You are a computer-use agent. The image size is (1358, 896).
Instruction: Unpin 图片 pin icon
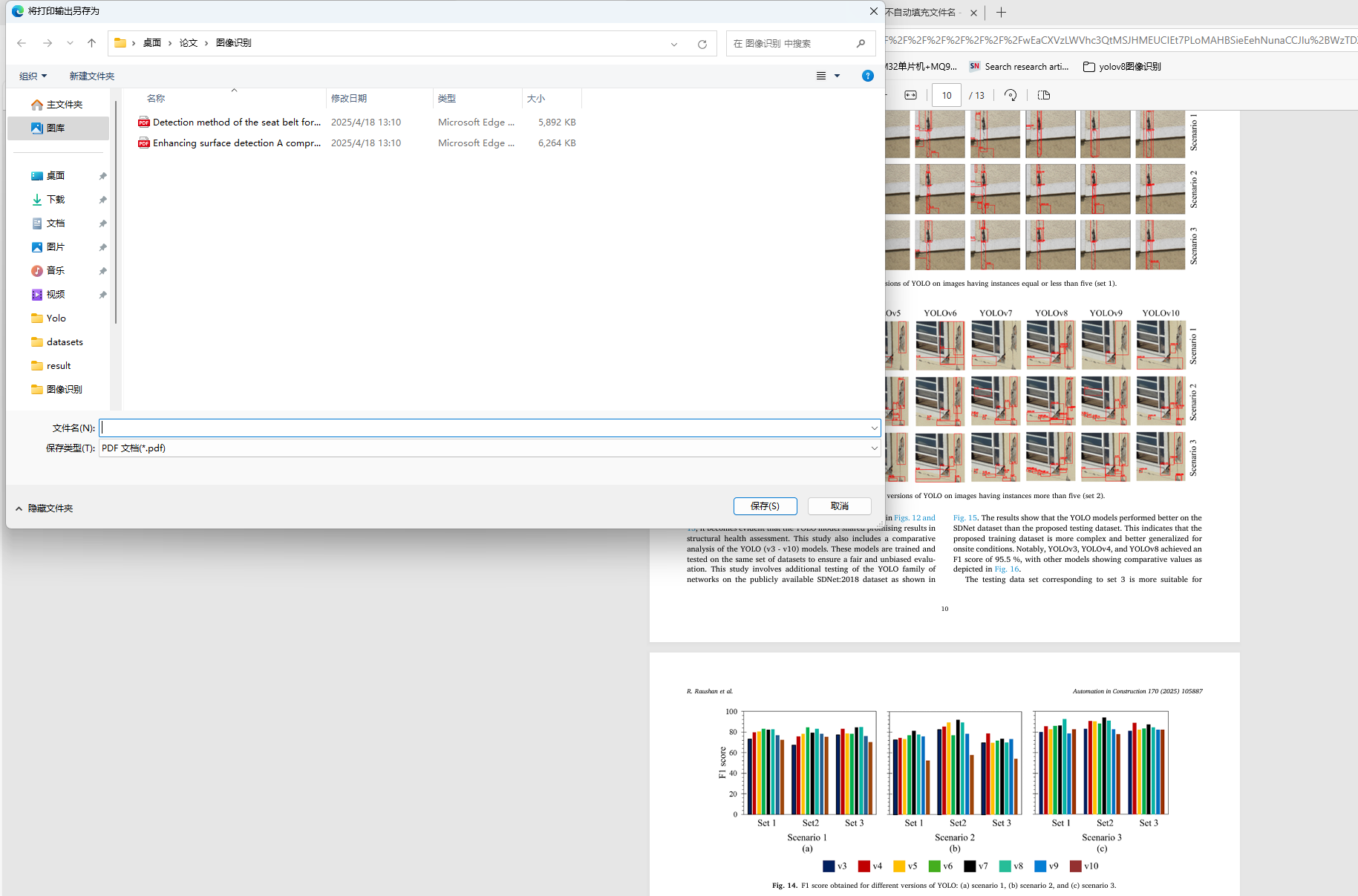(102, 247)
